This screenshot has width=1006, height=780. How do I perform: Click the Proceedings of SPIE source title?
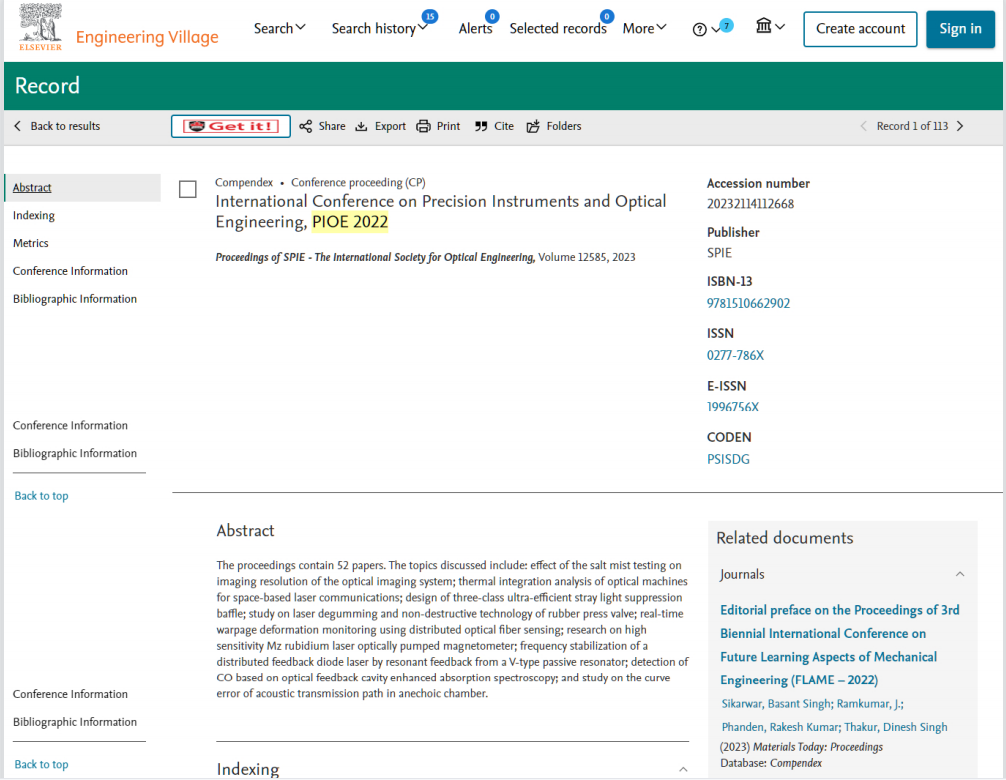click(375, 257)
